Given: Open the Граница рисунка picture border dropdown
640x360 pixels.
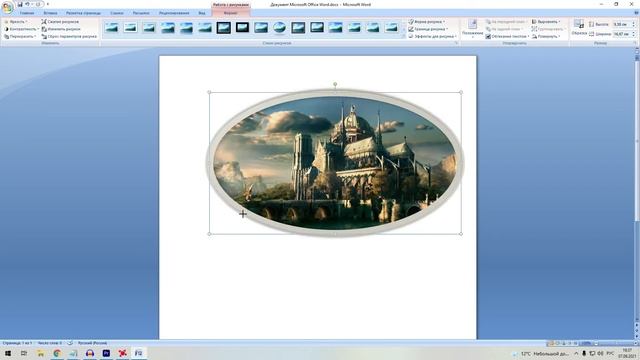Looking at the screenshot, I should (x=428, y=29).
